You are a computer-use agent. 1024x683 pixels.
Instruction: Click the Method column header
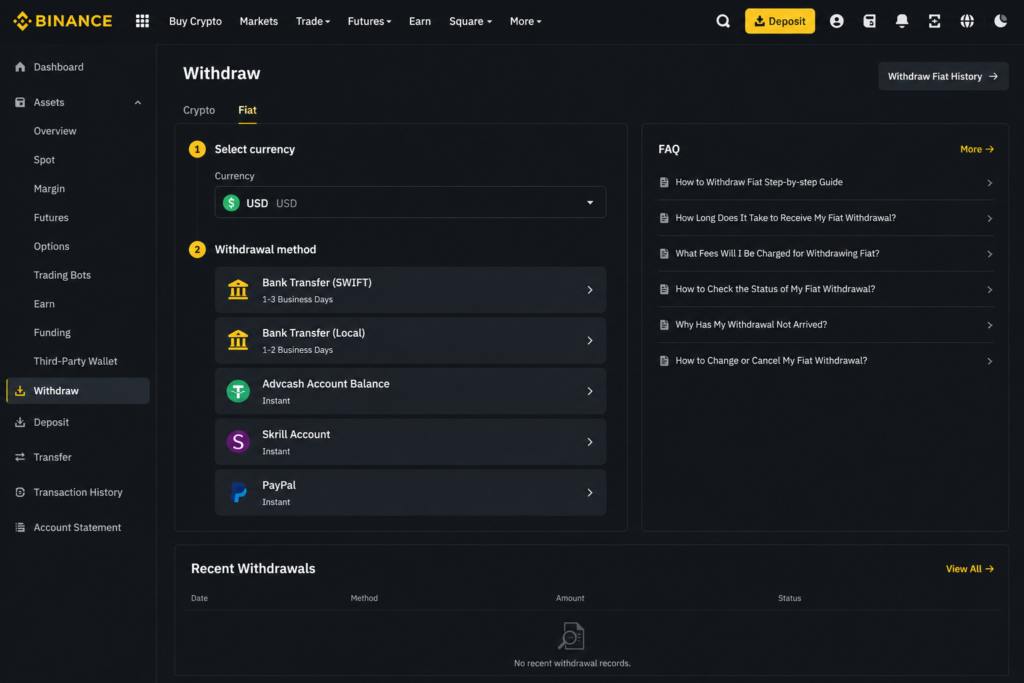pos(364,598)
